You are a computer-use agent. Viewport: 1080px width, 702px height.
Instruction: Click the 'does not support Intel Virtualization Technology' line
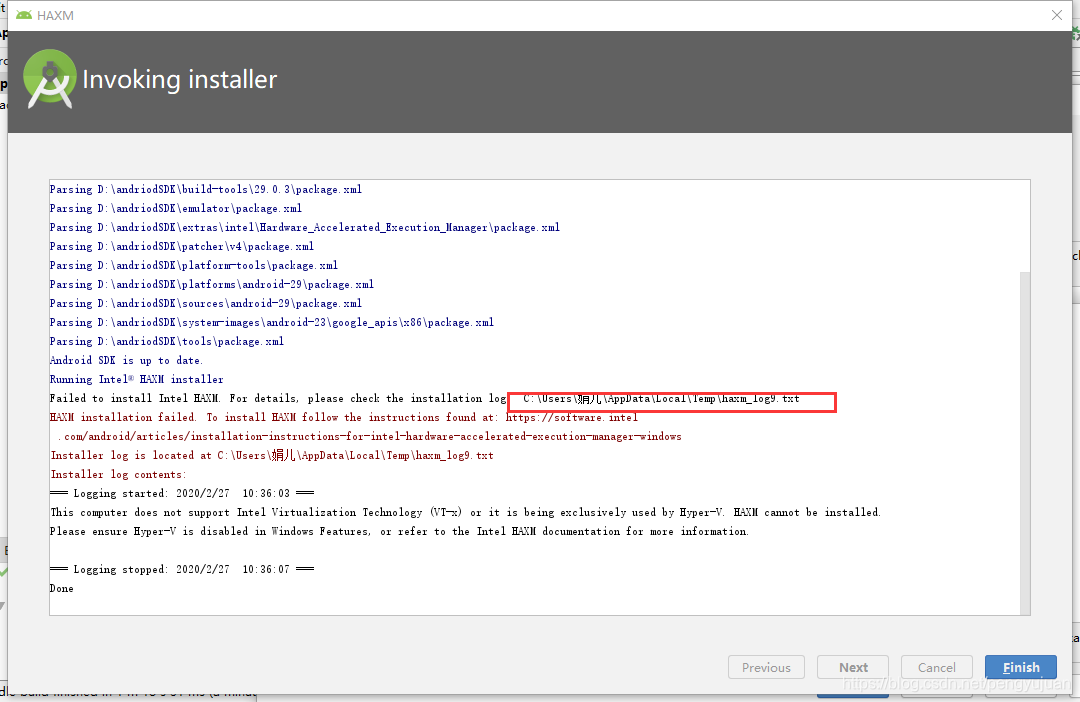pyautogui.click(x=465, y=512)
